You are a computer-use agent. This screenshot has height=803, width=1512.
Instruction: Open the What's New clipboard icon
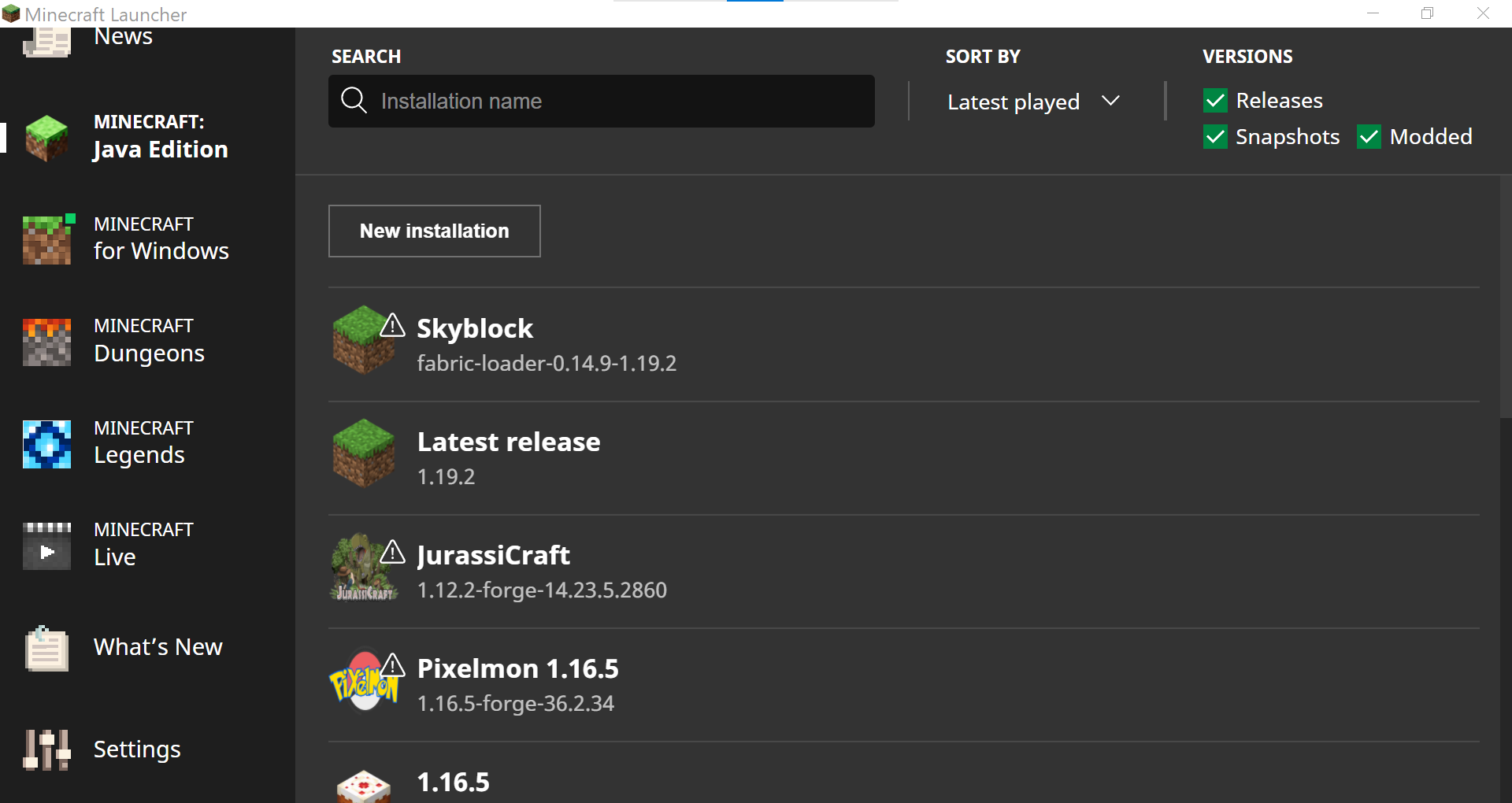[x=46, y=648]
